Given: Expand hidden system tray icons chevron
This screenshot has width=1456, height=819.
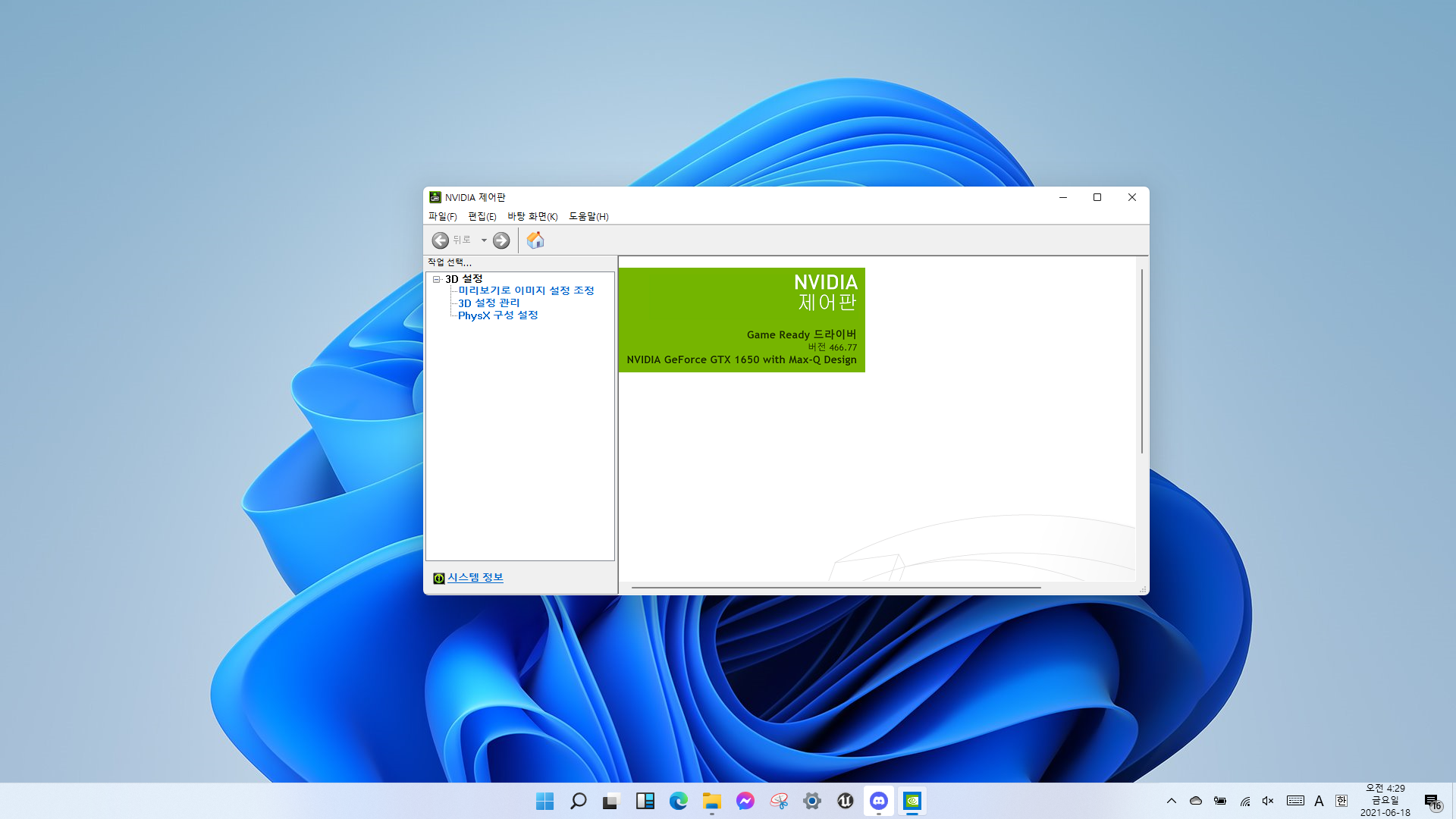Looking at the screenshot, I should (x=1172, y=801).
